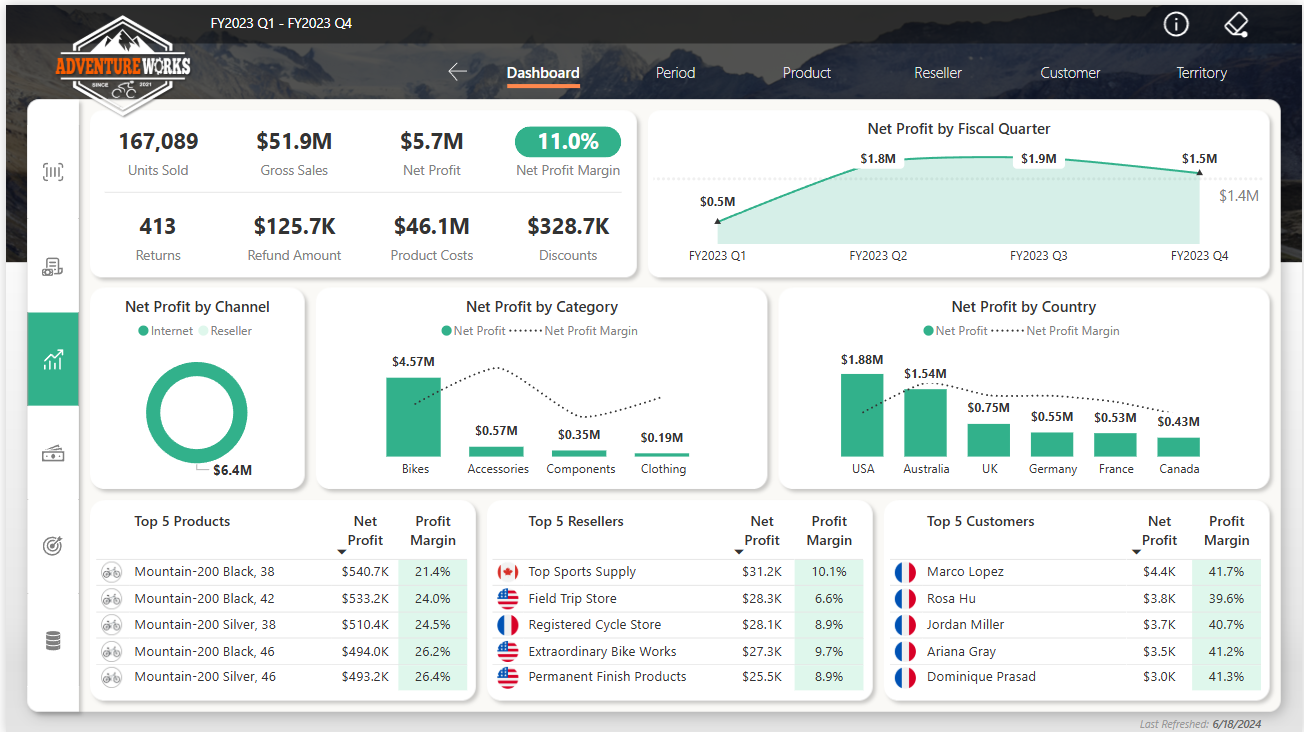Click US flag beside Field Trip Store
1304x732 pixels.
508,599
